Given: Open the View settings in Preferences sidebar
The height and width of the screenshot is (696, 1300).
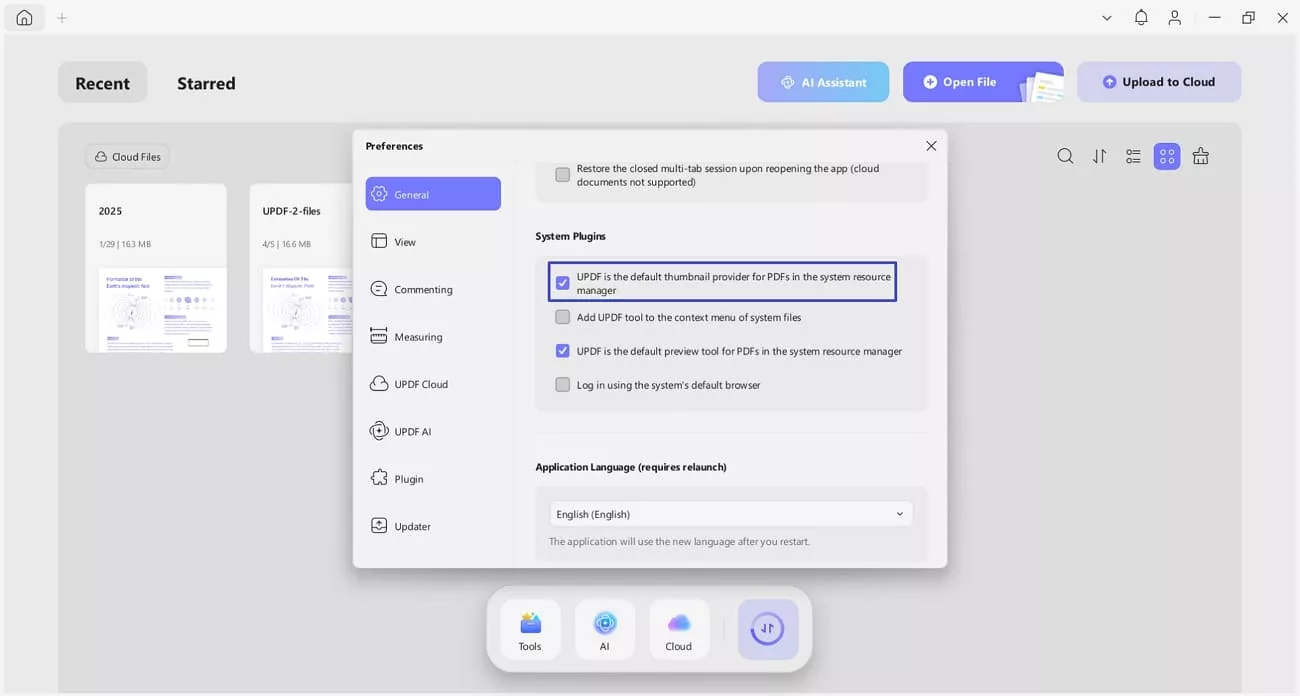Looking at the screenshot, I should [x=405, y=241].
